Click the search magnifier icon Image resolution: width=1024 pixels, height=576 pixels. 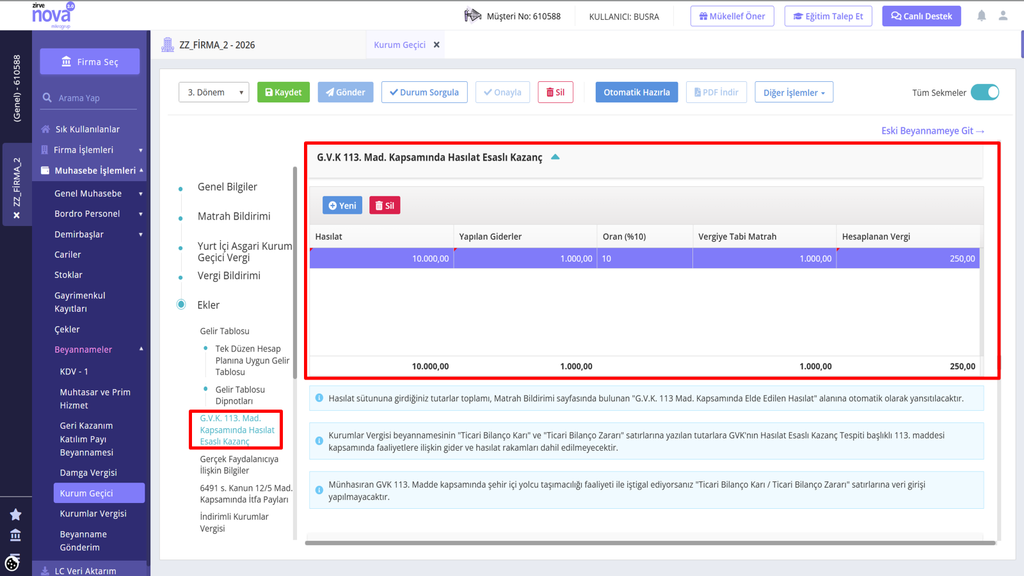pos(47,98)
